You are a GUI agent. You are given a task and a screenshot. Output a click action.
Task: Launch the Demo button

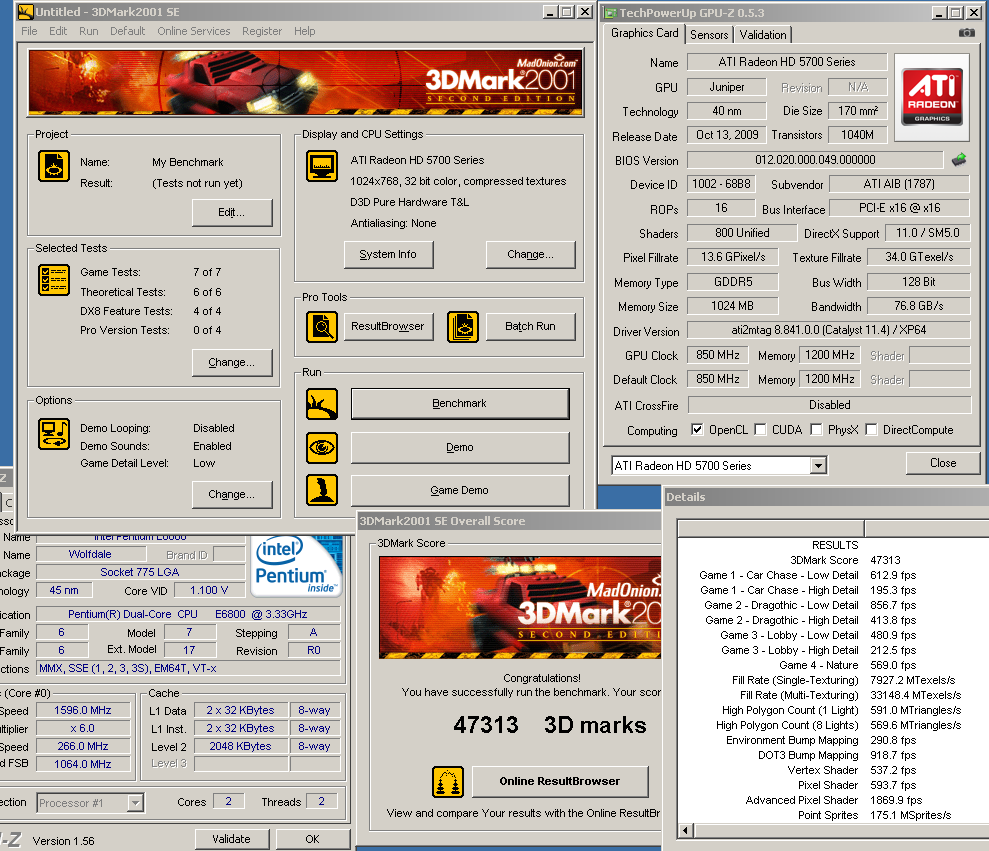tap(460, 447)
